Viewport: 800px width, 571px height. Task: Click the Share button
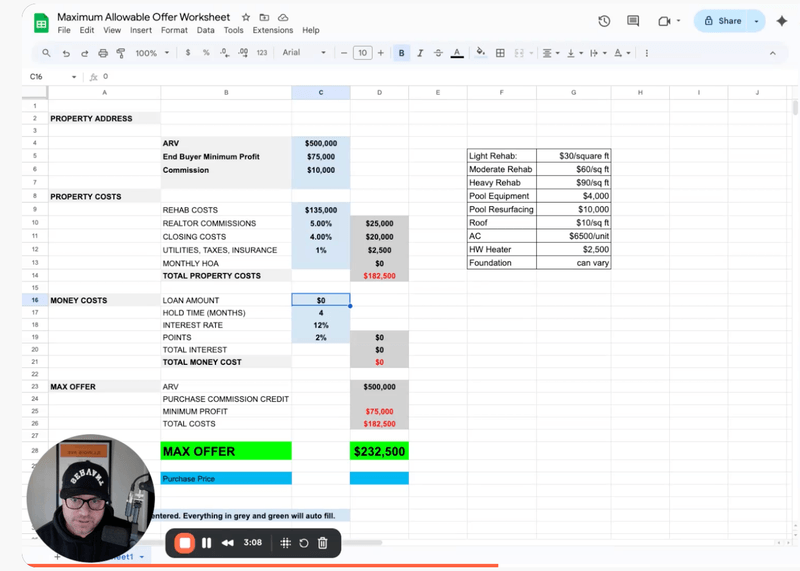722,21
